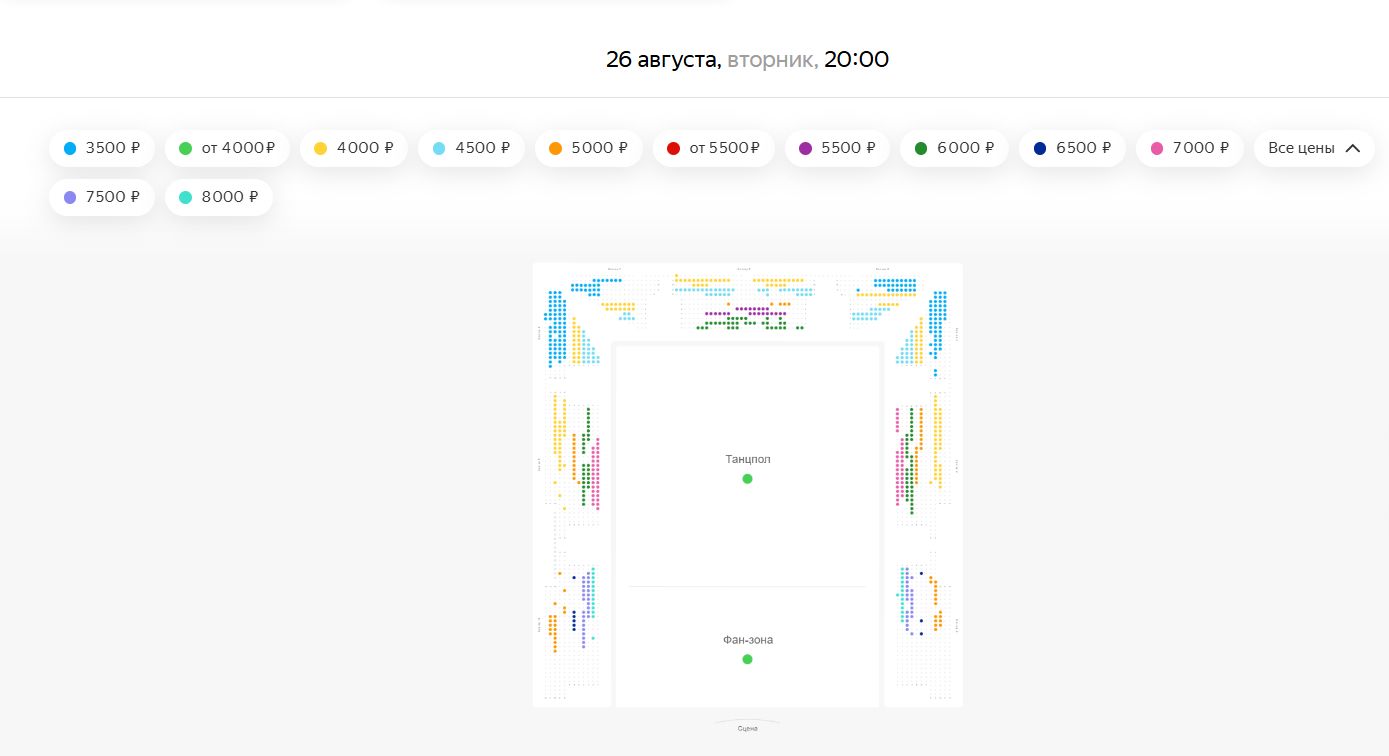Enable the 4000 ₽ yellow price filter

tap(354, 148)
